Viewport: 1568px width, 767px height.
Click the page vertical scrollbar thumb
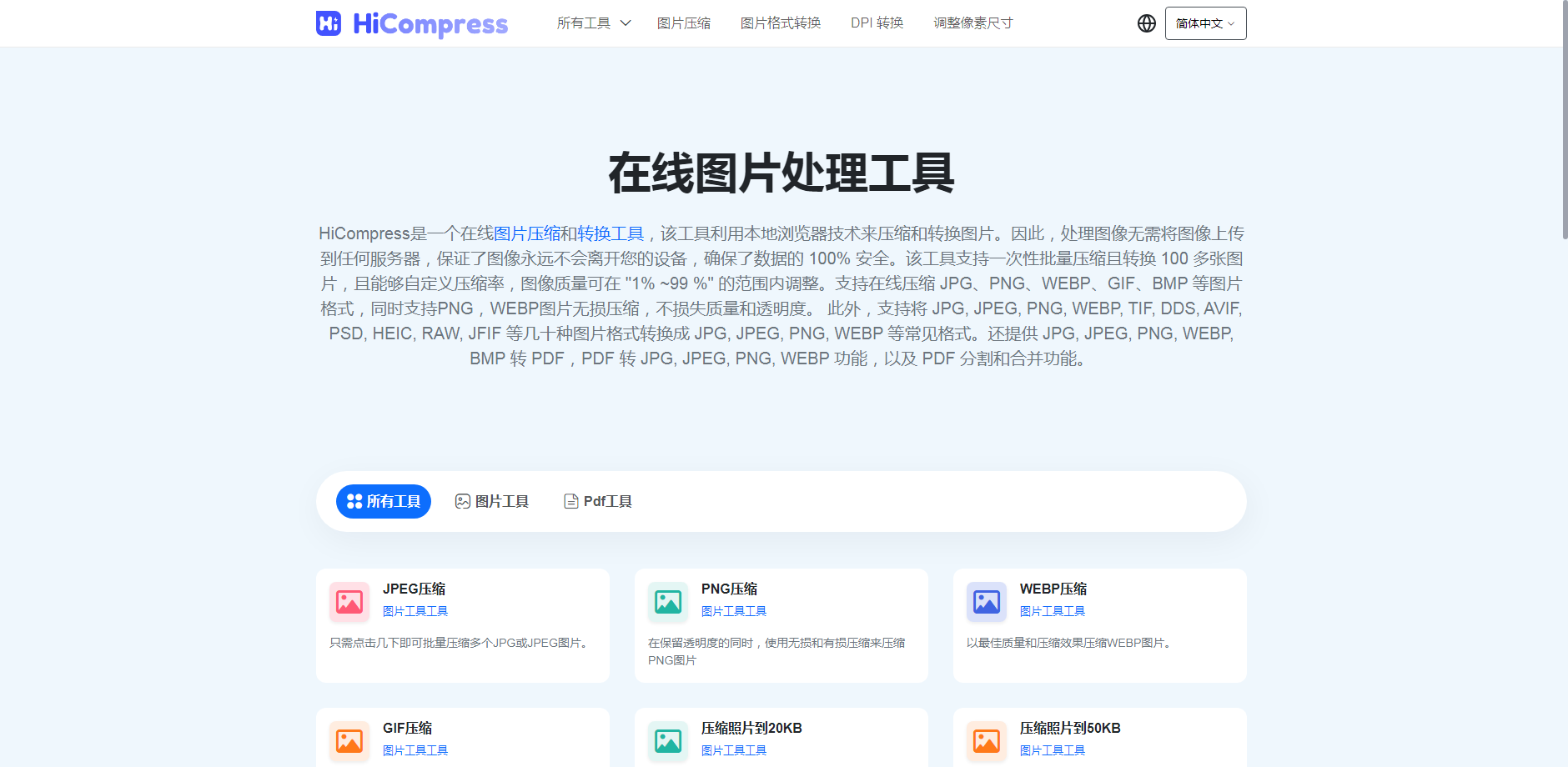tap(1565, 120)
